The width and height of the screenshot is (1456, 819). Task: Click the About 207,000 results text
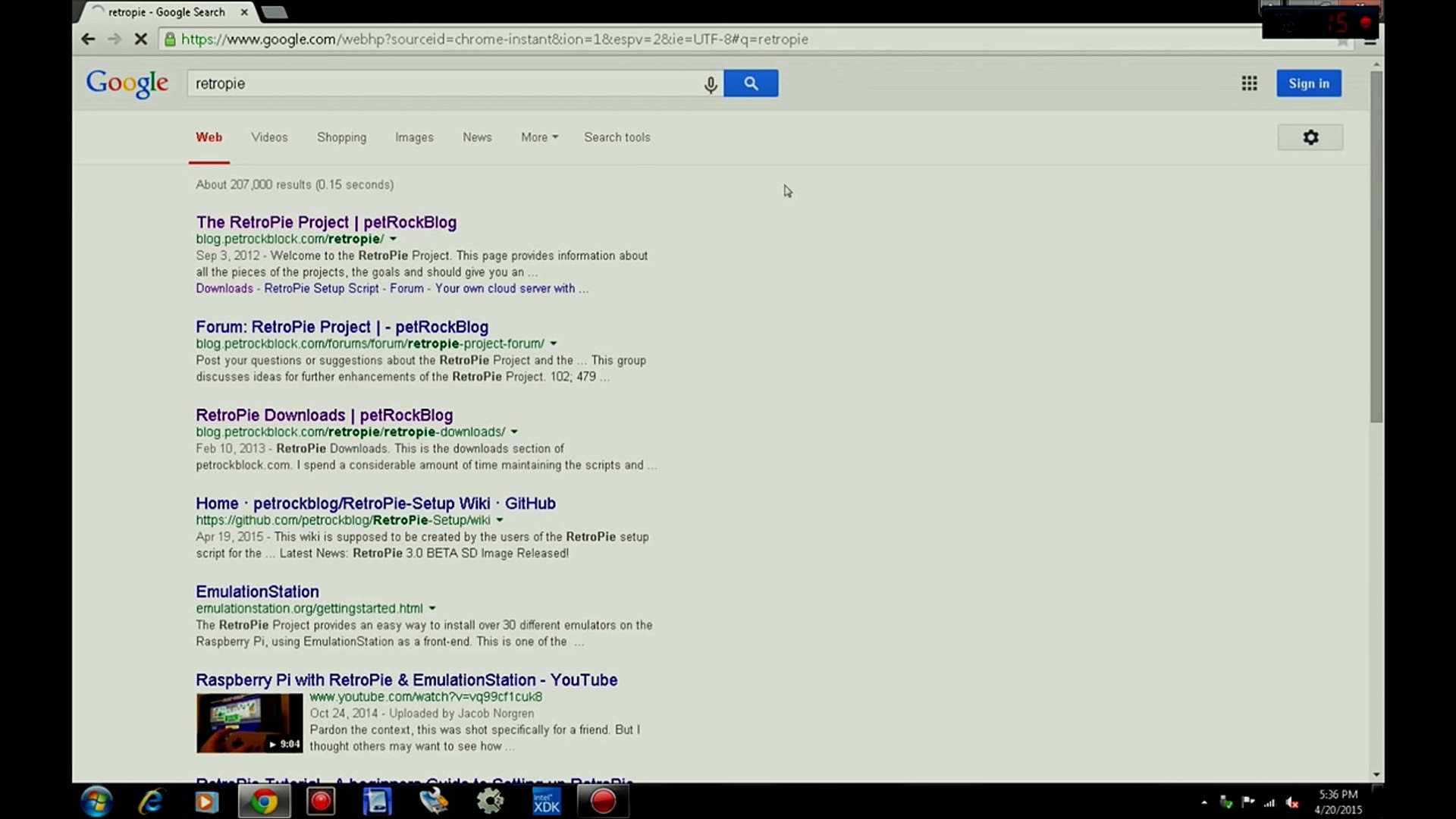click(294, 184)
